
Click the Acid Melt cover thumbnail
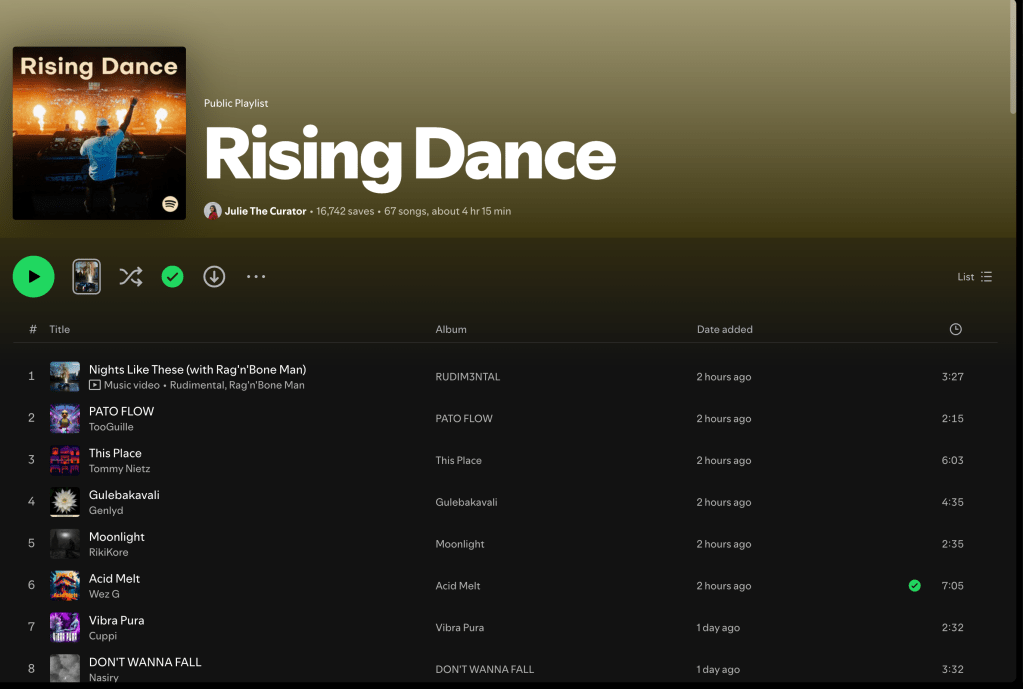65,585
